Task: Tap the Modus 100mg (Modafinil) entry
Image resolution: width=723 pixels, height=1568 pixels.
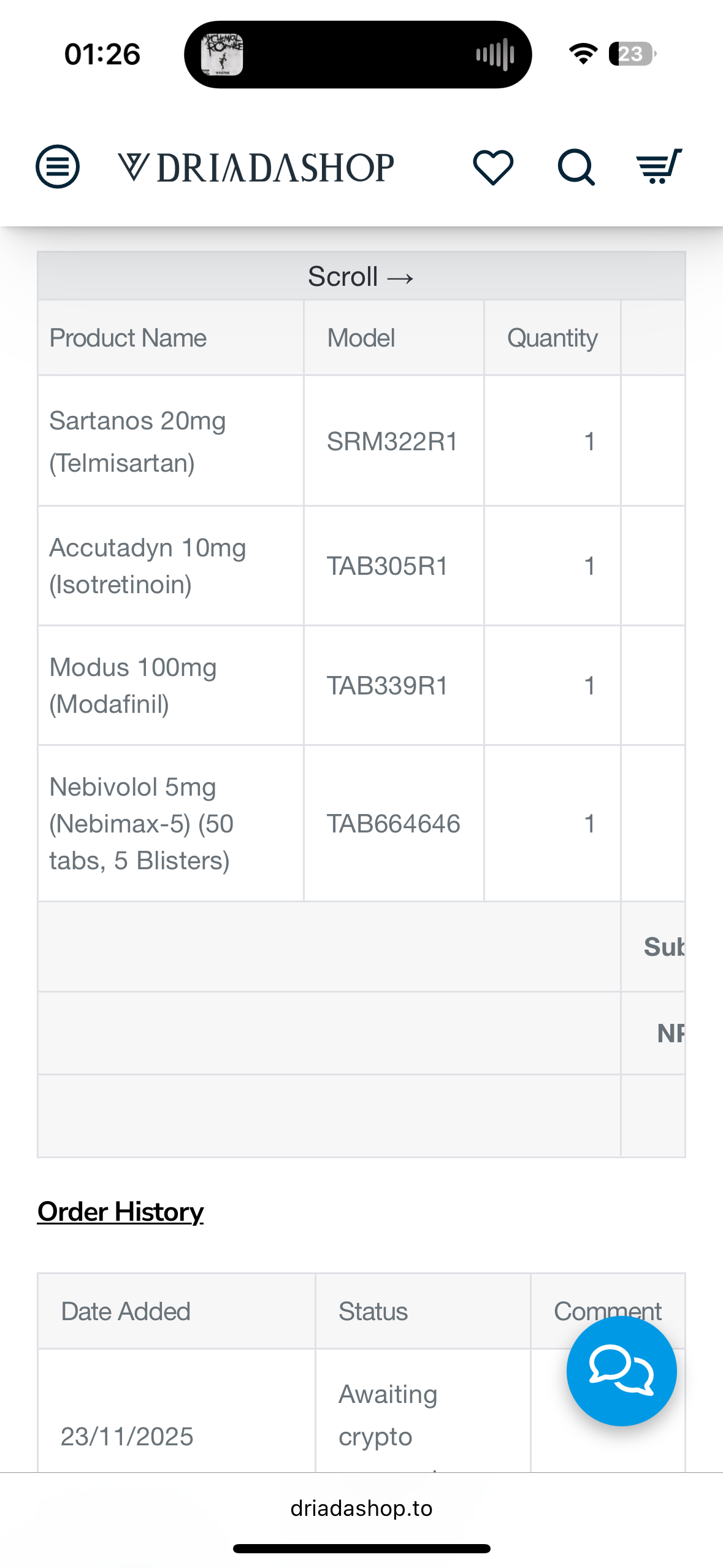Action: pyautogui.click(x=133, y=685)
